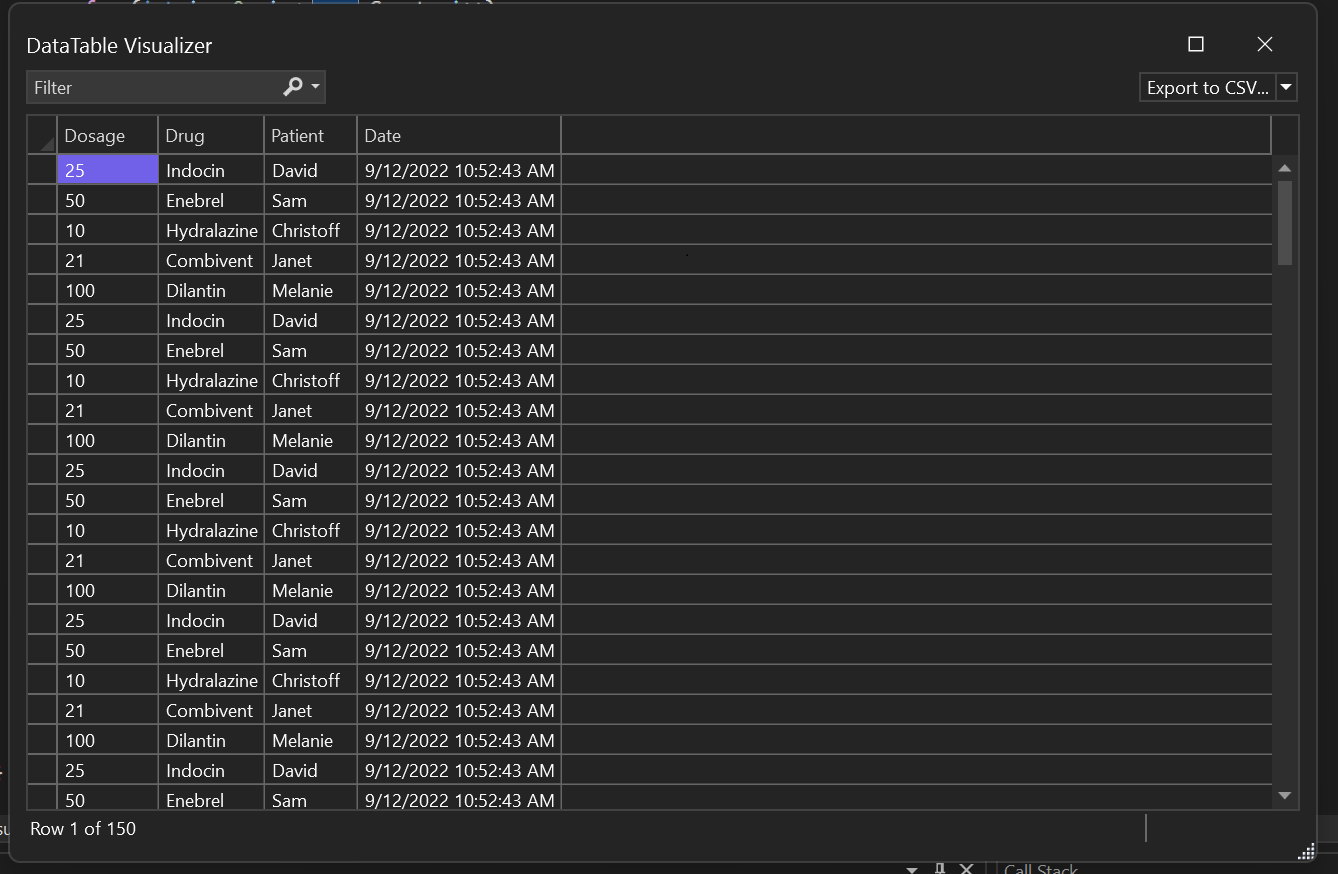Viewport: 1338px width, 874px height.
Task: Click the resize grip in the bottom-right corner
Action: (1305, 852)
